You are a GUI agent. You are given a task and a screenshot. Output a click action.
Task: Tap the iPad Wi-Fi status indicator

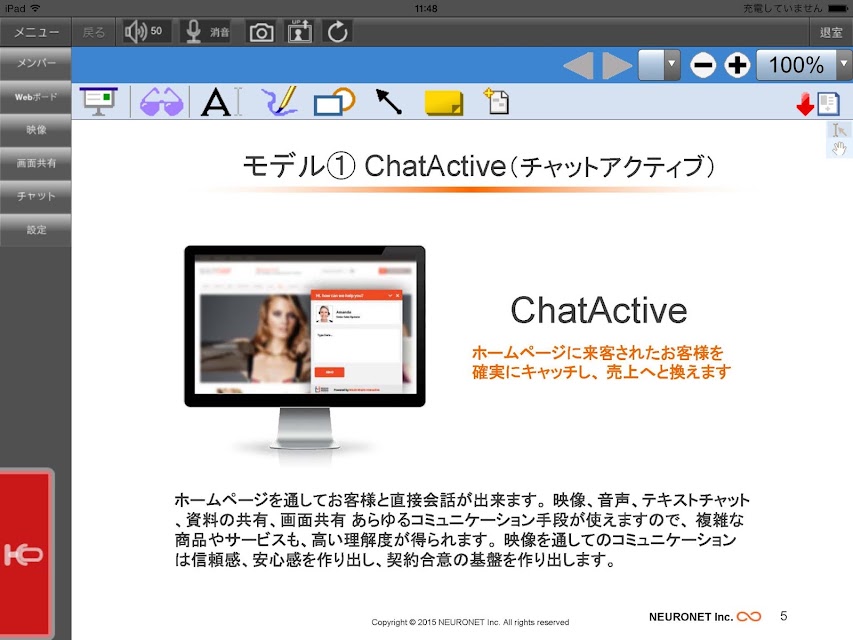point(22,8)
